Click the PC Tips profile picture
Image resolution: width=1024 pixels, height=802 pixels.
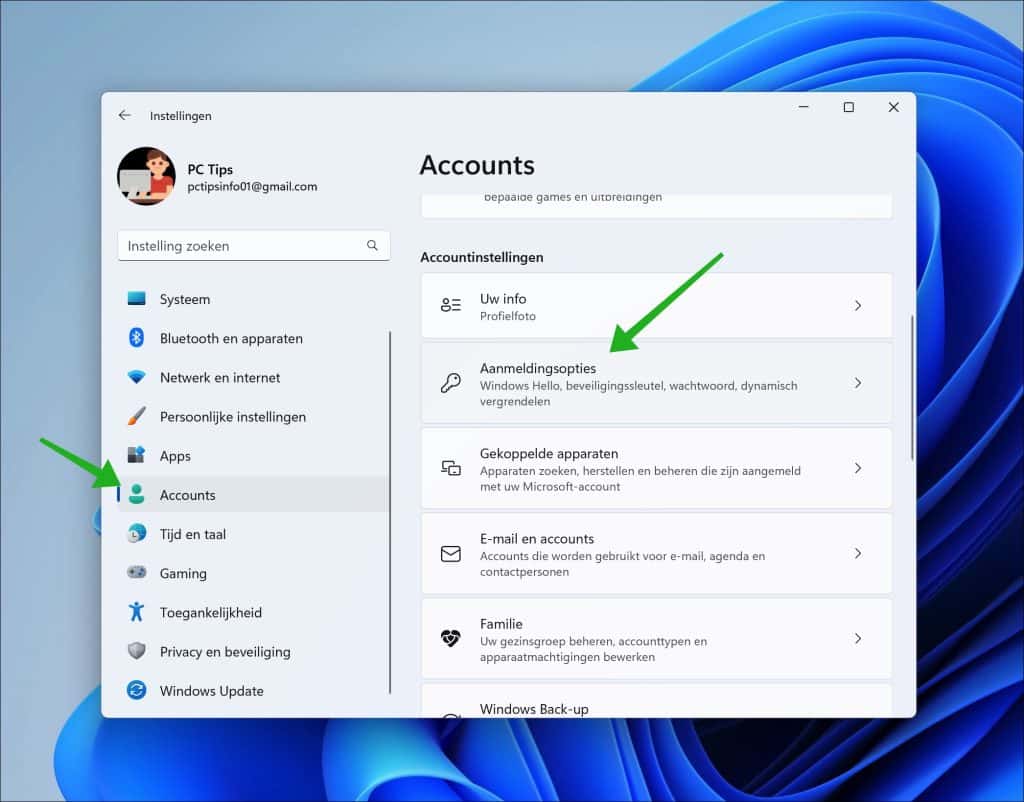tap(146, 176)
